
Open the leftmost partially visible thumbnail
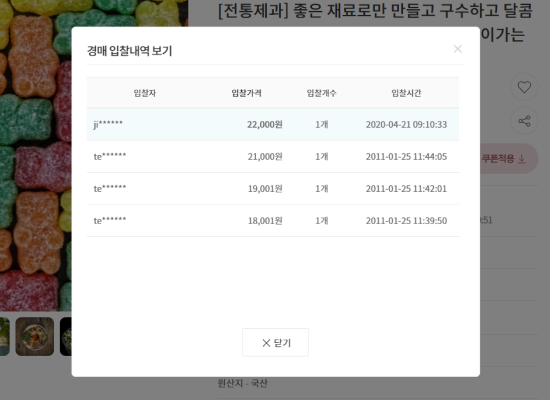tap(5, 336)
